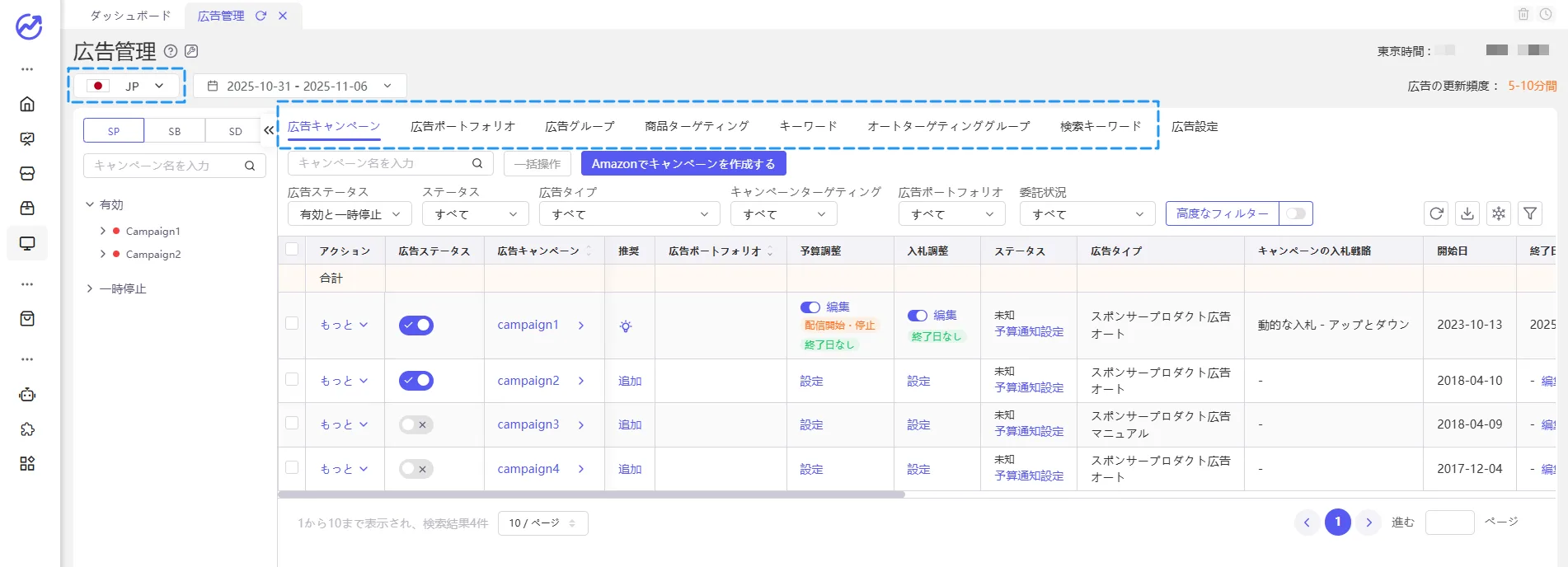1568x567 pixels.
Task: Toggle campaign1 budget adjustment switch
Action: click(810, 307)
